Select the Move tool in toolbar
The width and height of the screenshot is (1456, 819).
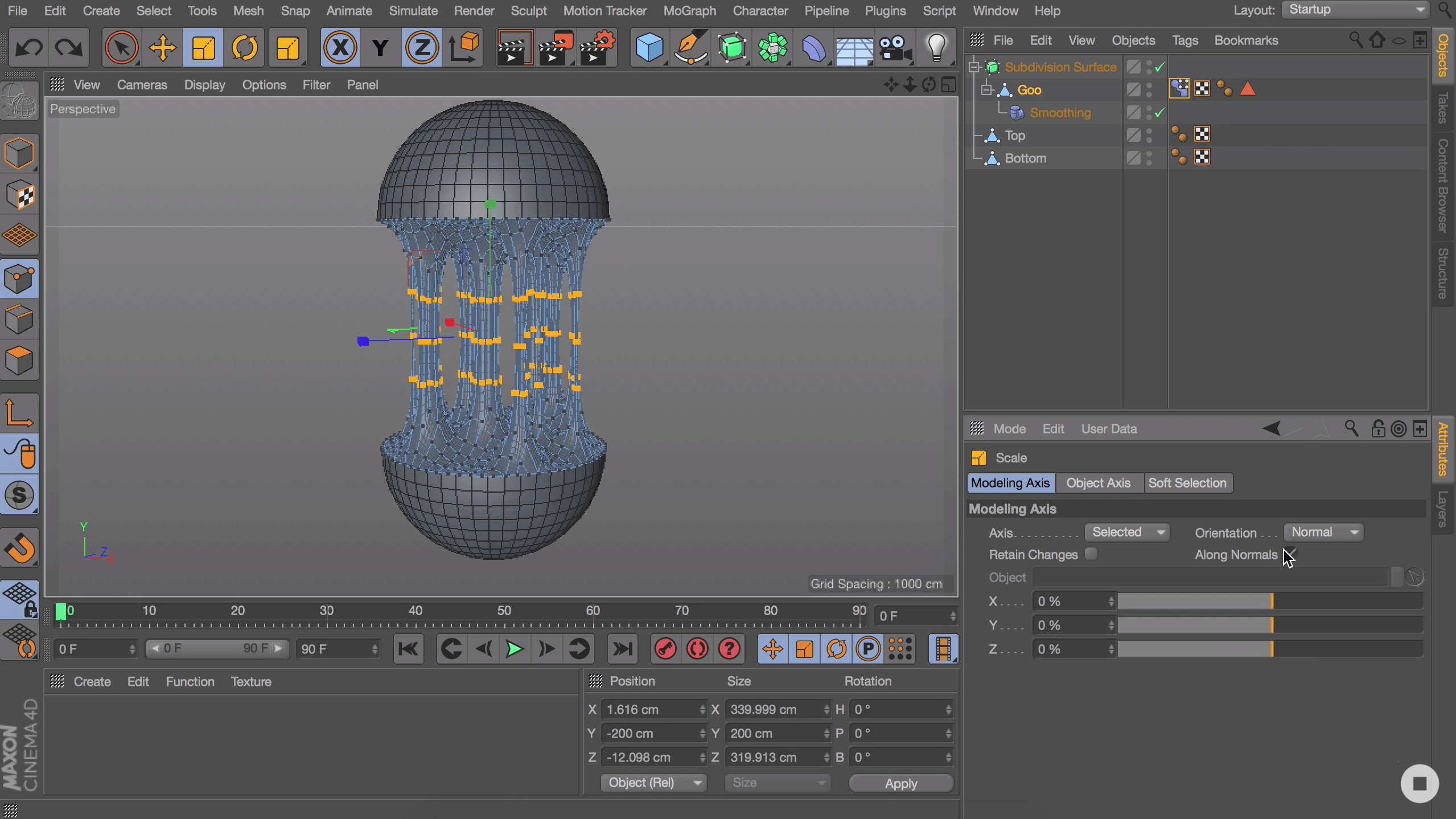162,48
